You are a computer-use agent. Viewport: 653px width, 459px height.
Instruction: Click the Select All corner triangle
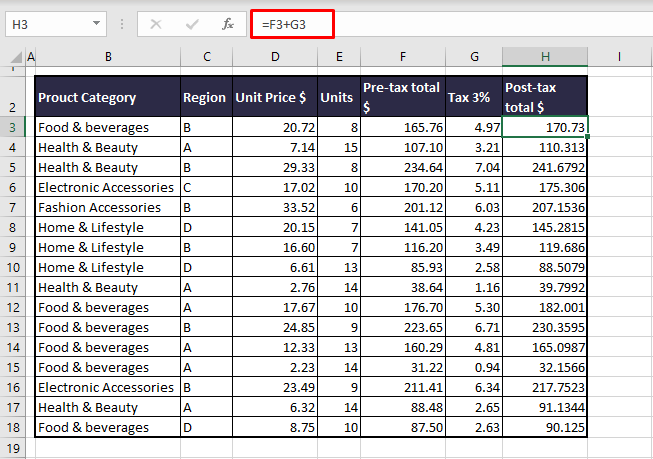click(16, 57)
